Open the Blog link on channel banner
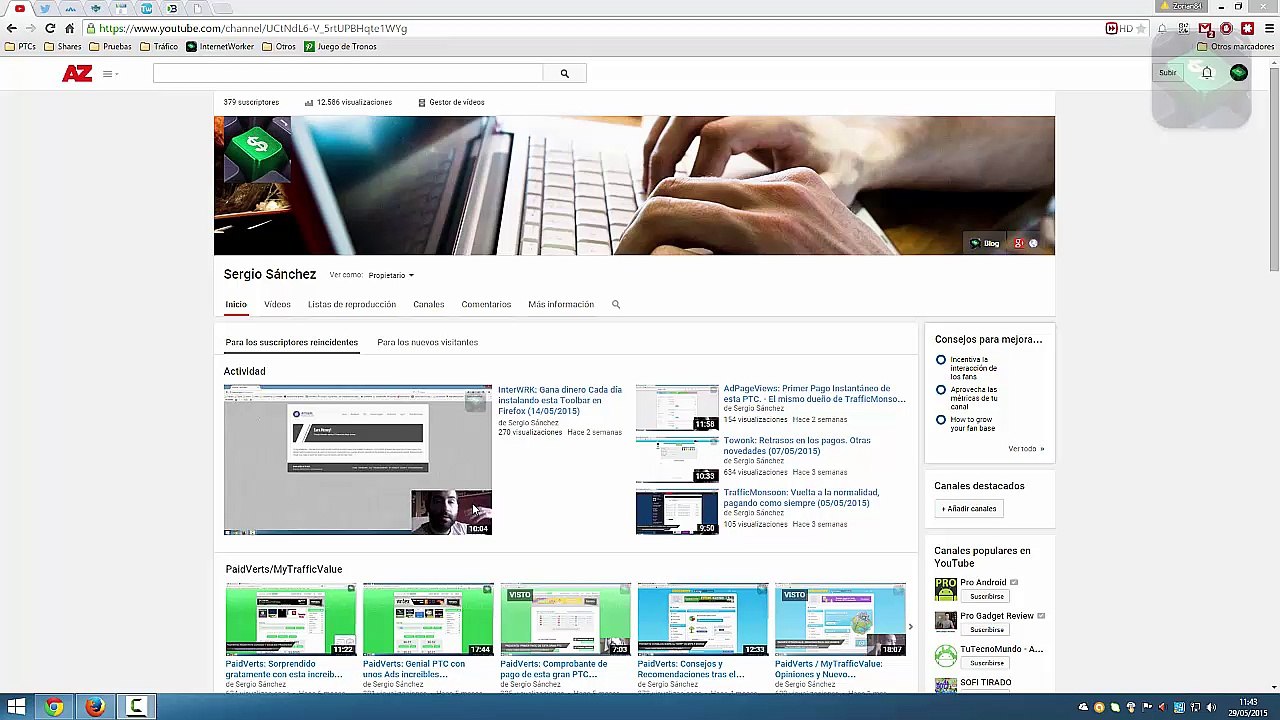 985,243
